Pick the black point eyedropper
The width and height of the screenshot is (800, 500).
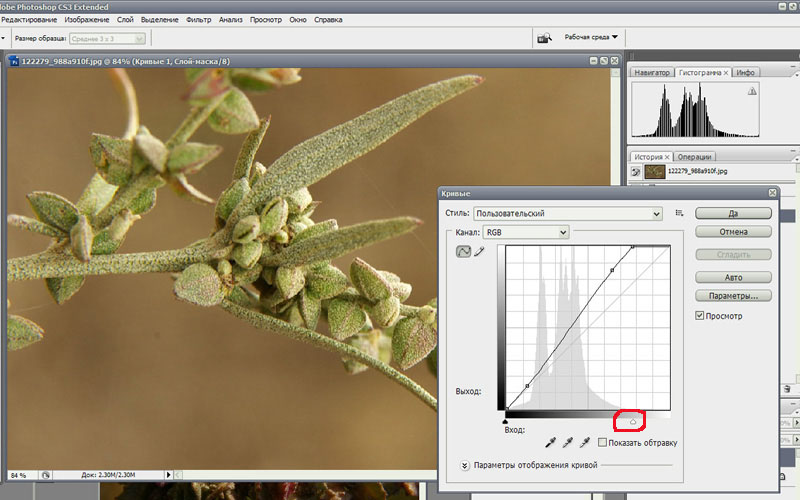pos(550,442)
